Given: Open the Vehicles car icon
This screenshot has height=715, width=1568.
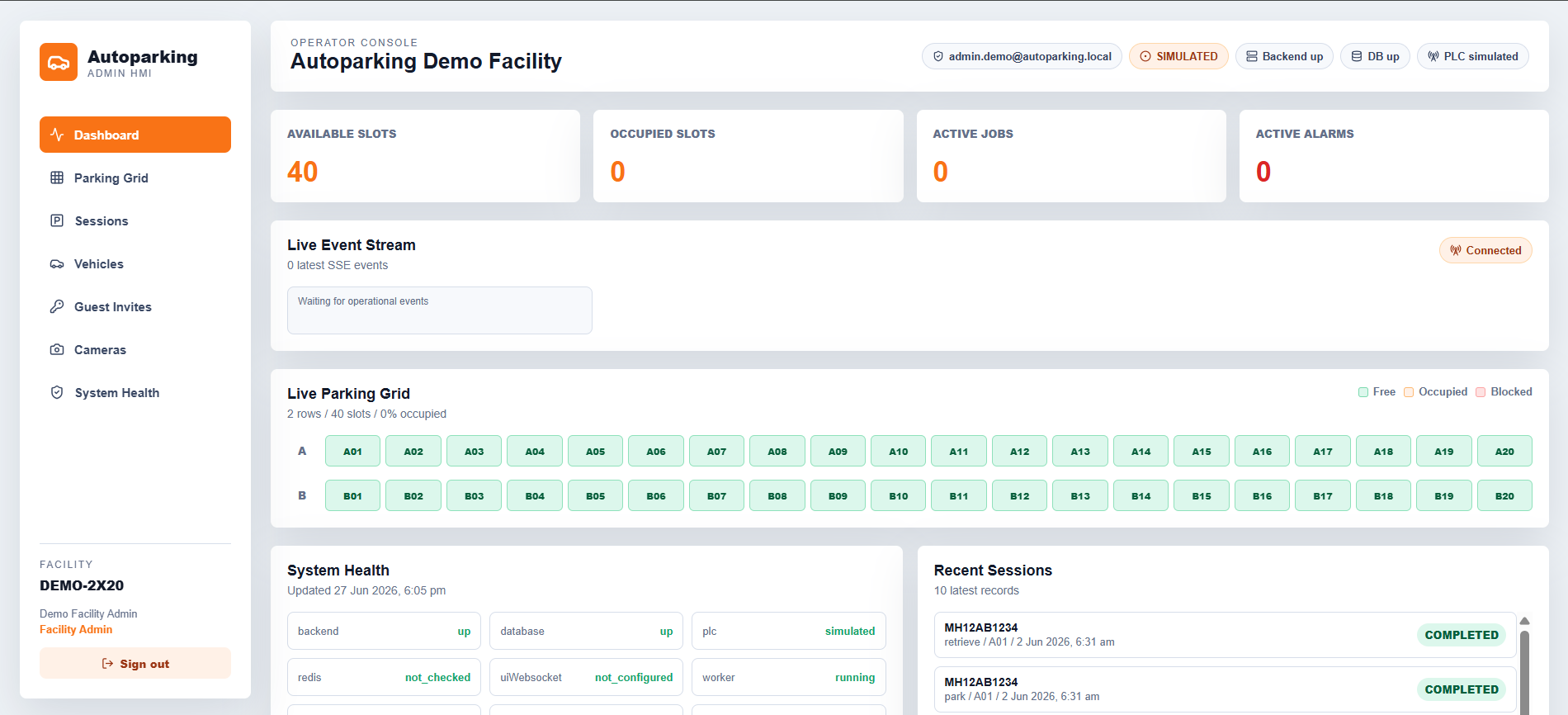Looking at the screenshot, I should pos(57,263).
